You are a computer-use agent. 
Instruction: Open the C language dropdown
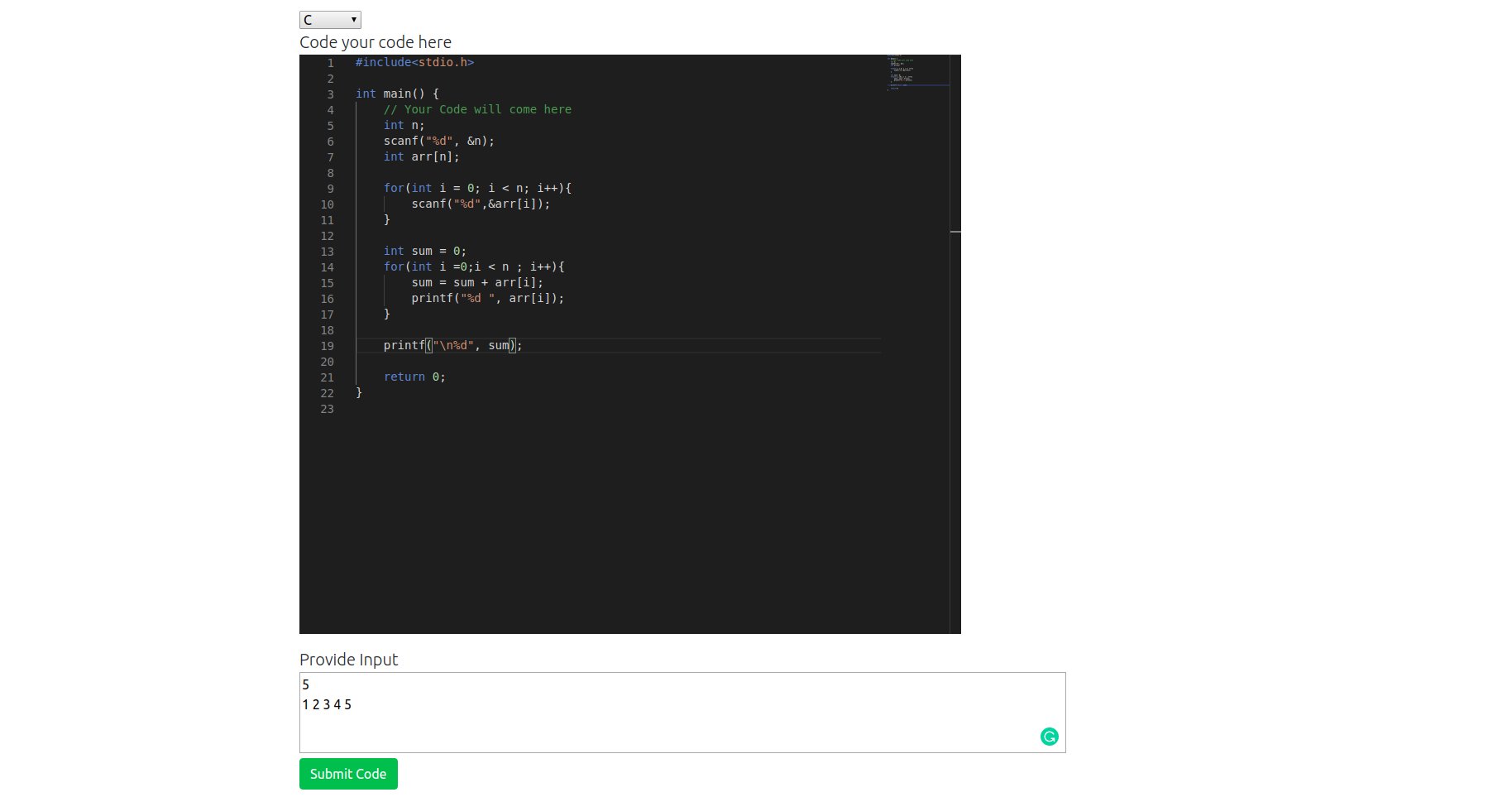330,20
